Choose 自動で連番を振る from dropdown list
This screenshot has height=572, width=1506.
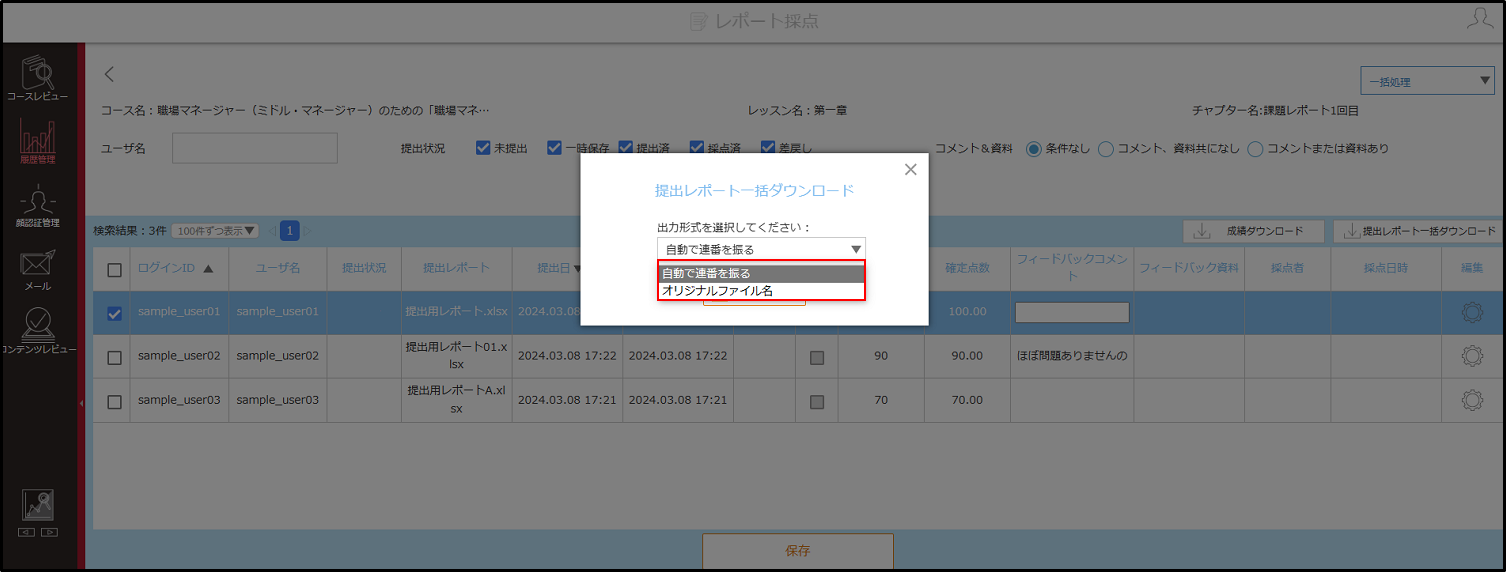click(x=761, y=273)
